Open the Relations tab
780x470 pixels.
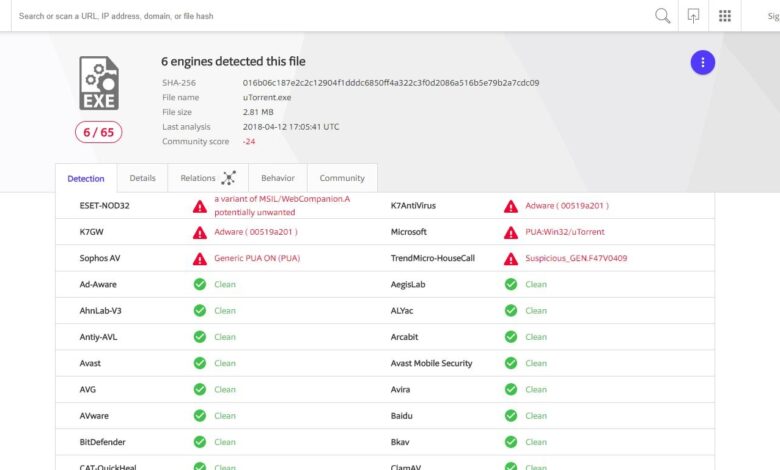198,178
